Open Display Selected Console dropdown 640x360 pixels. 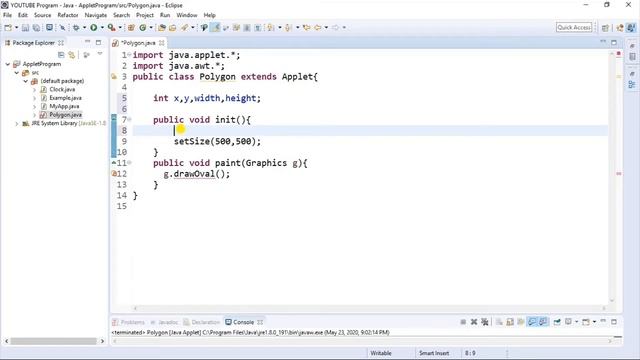pyautogui.click(x=577, y=322)
